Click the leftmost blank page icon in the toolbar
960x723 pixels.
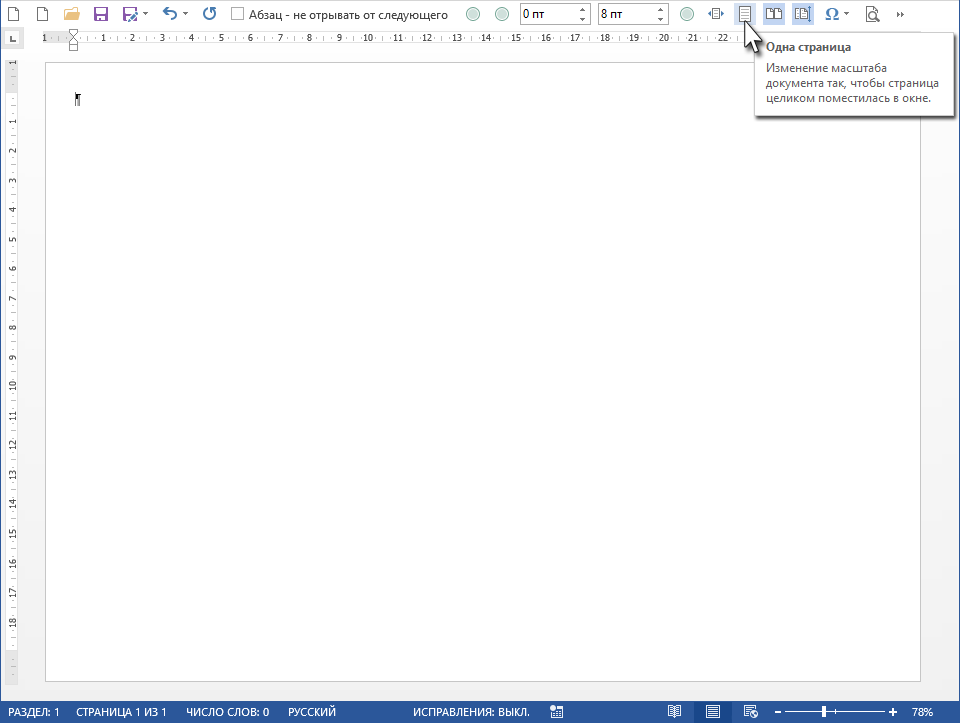click(13, 13)
